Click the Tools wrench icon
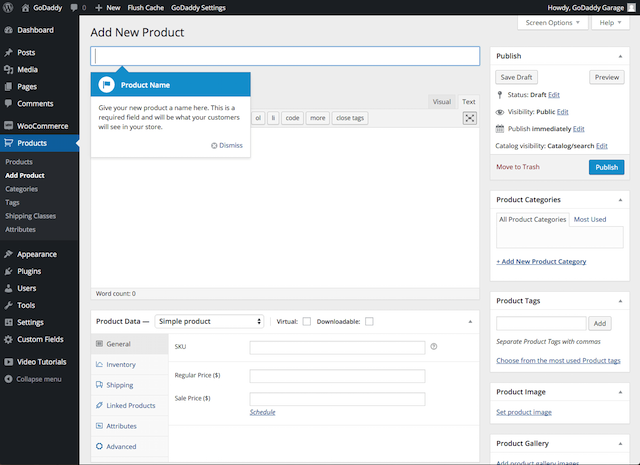 click(x=8, y=305)
